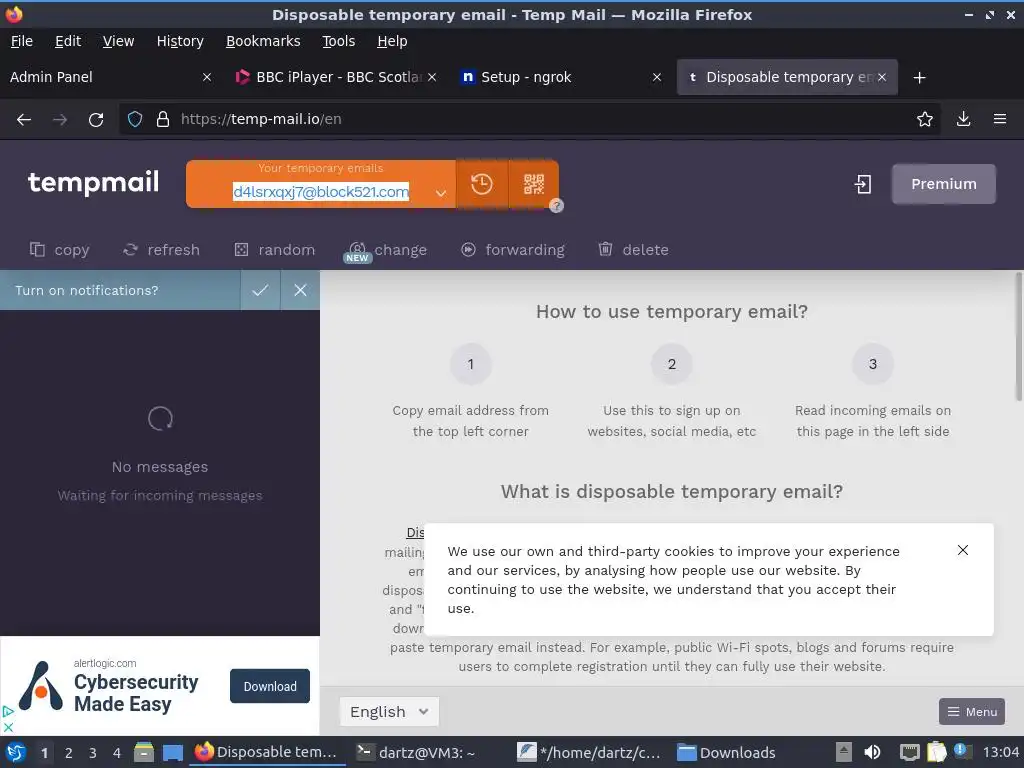1024x768 pixels.
Task: Open the History menu
Action: [180, 41]
